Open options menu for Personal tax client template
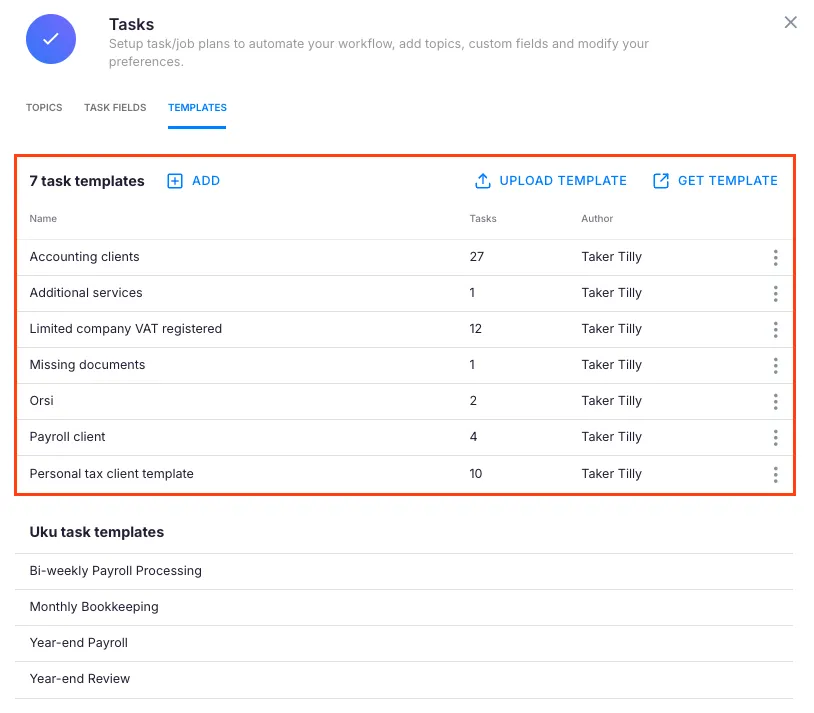 pos(775,475)
